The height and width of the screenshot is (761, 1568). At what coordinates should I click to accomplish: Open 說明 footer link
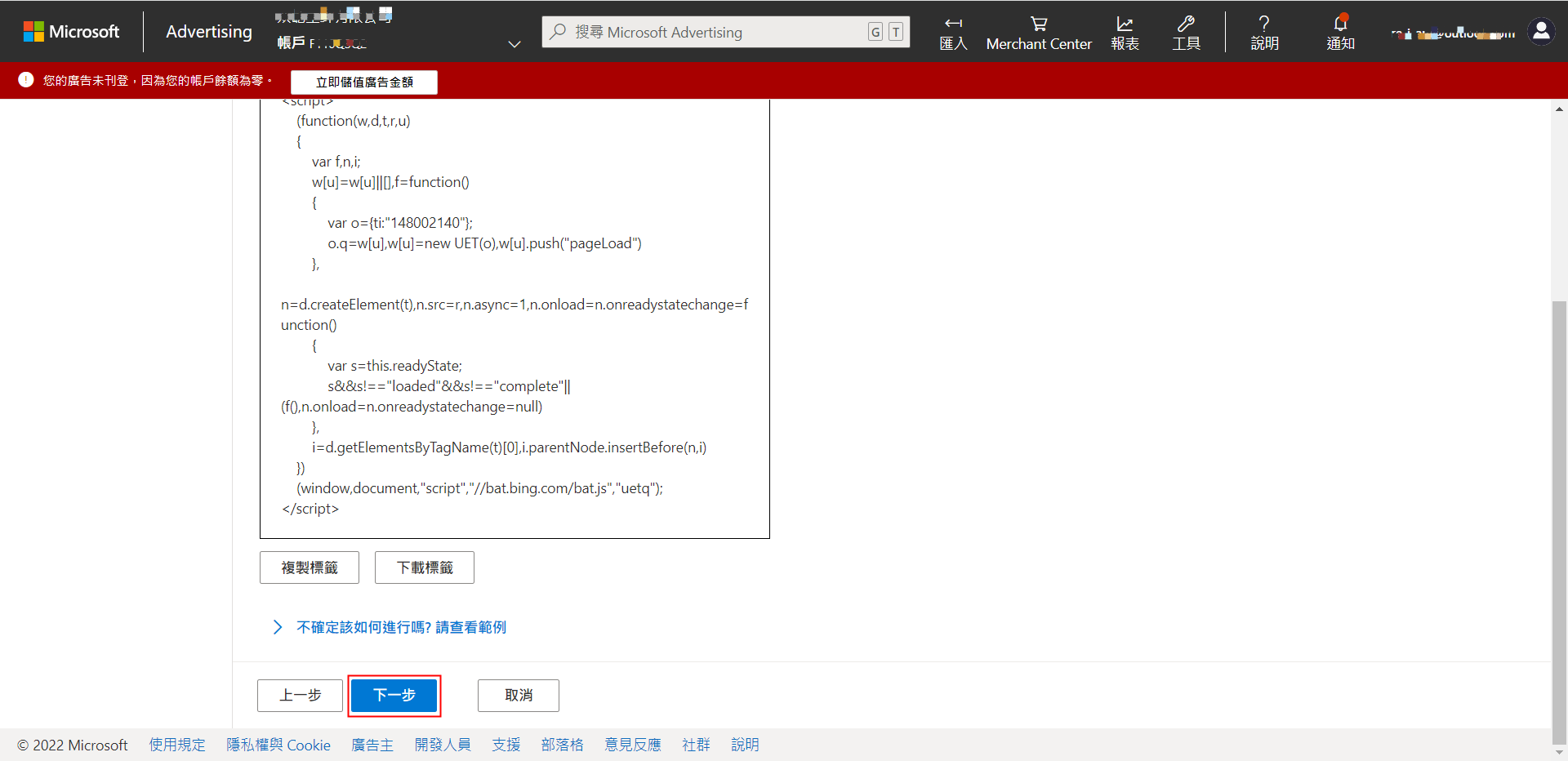745,745
